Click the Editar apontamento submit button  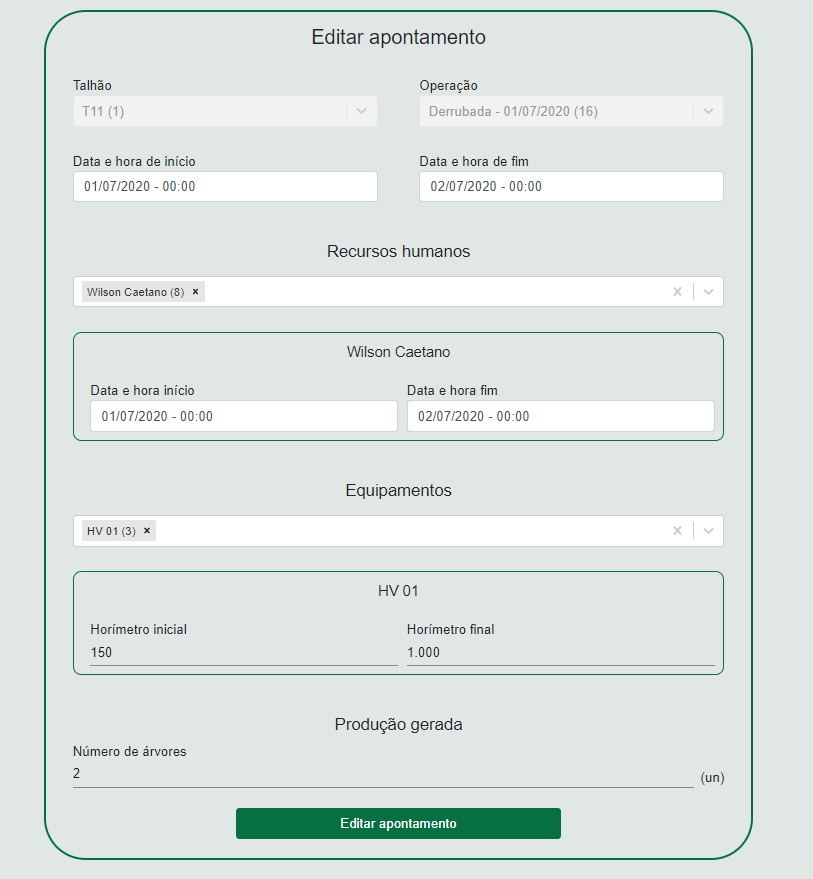398,823
